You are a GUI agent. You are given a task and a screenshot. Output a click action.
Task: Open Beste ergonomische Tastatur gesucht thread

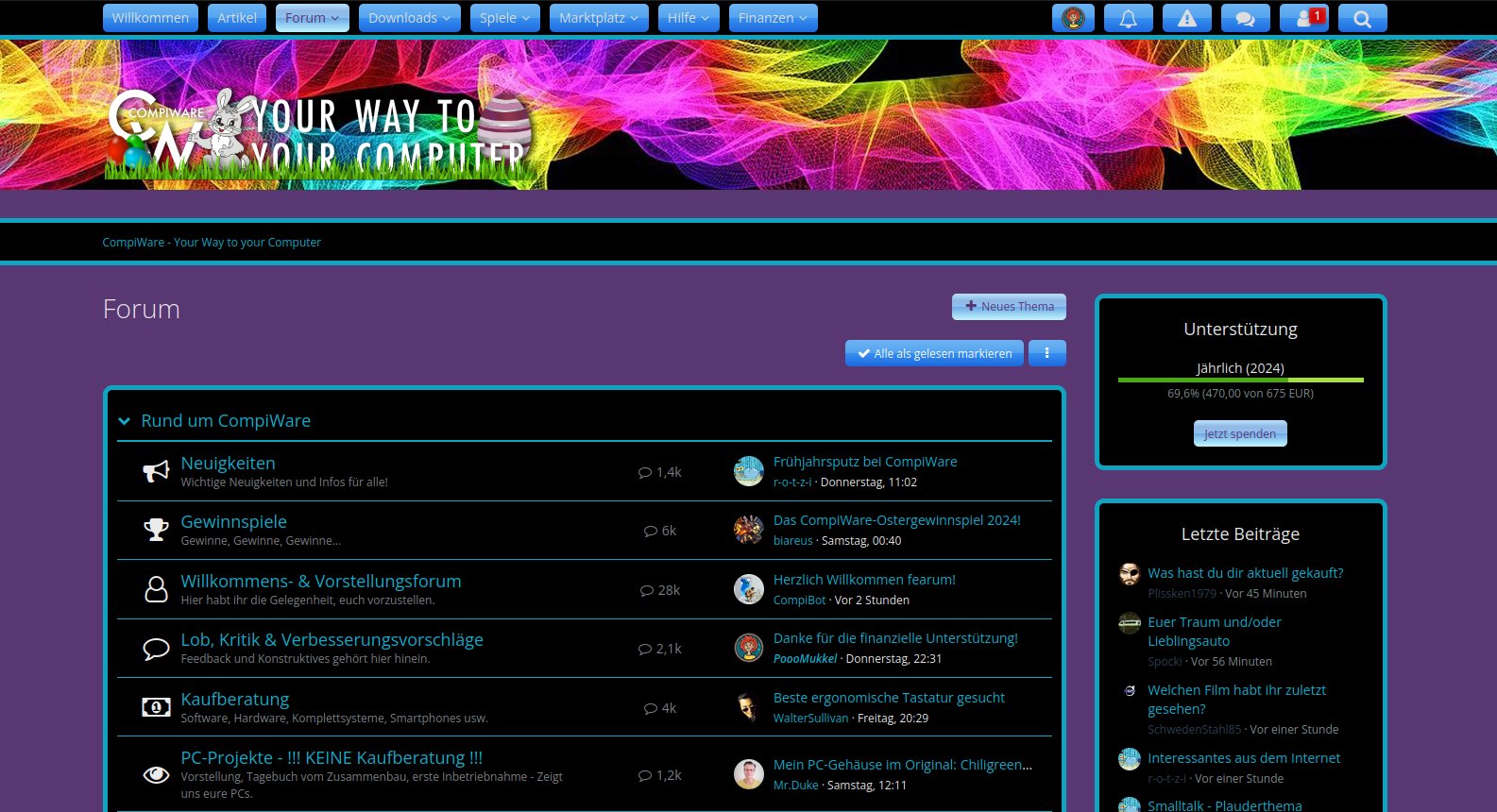[889, 698]
